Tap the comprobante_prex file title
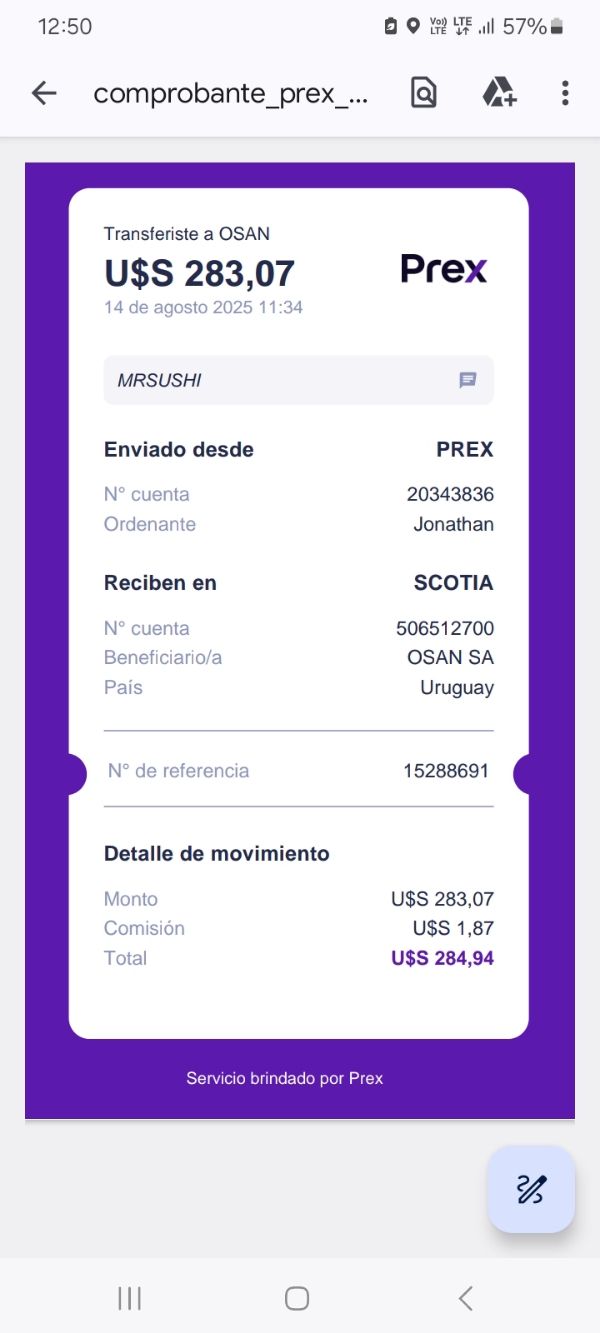Screen dimensions: 600x1333 coord(231,94)
